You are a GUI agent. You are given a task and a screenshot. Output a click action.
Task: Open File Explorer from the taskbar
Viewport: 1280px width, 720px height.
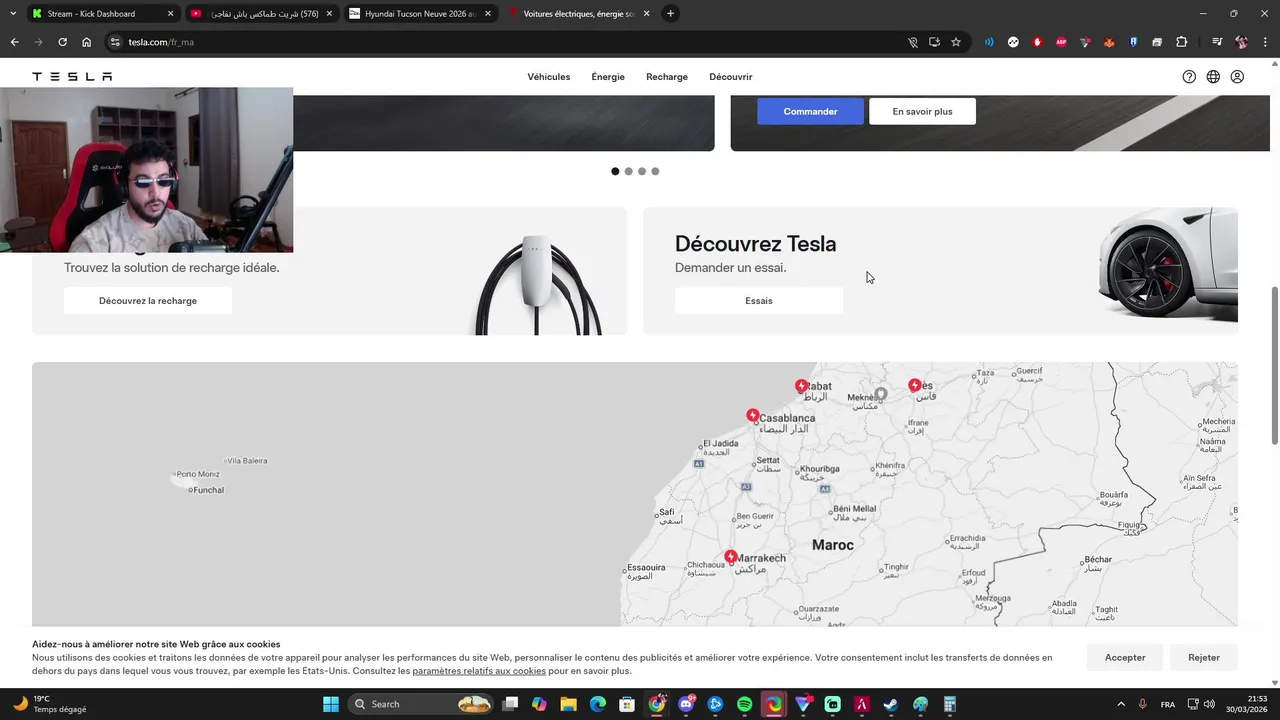point(568,704)
